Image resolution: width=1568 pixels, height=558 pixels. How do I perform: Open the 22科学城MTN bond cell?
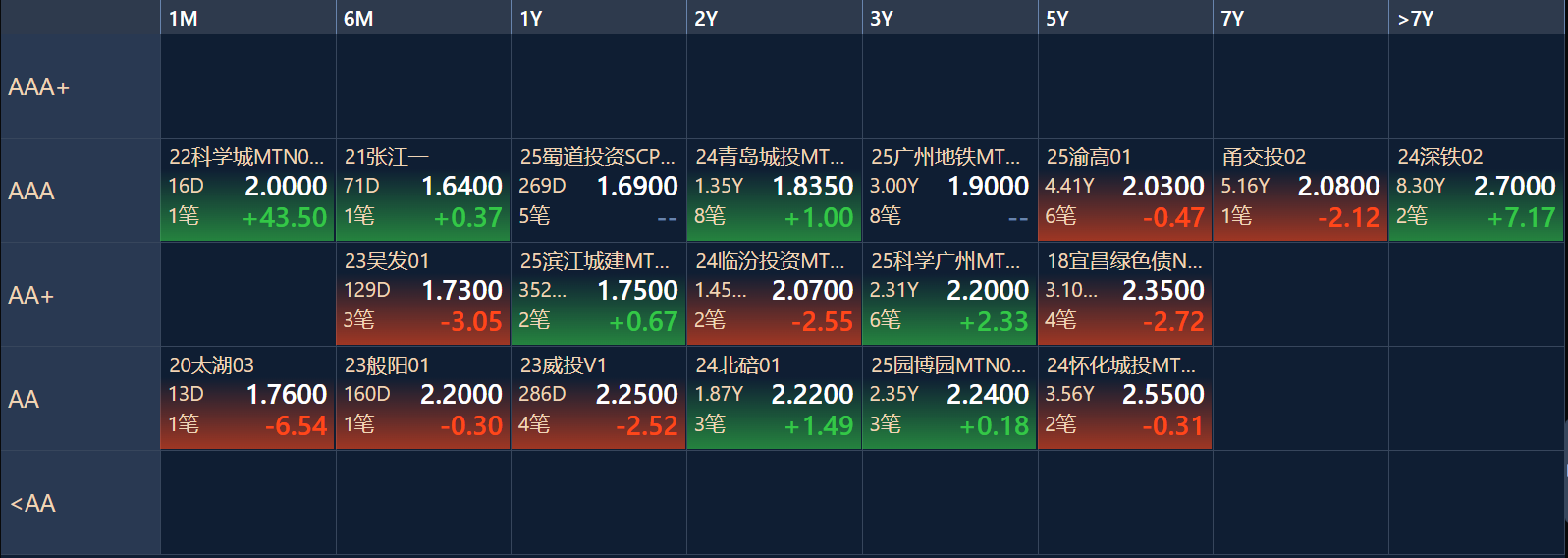pos(247,190)
